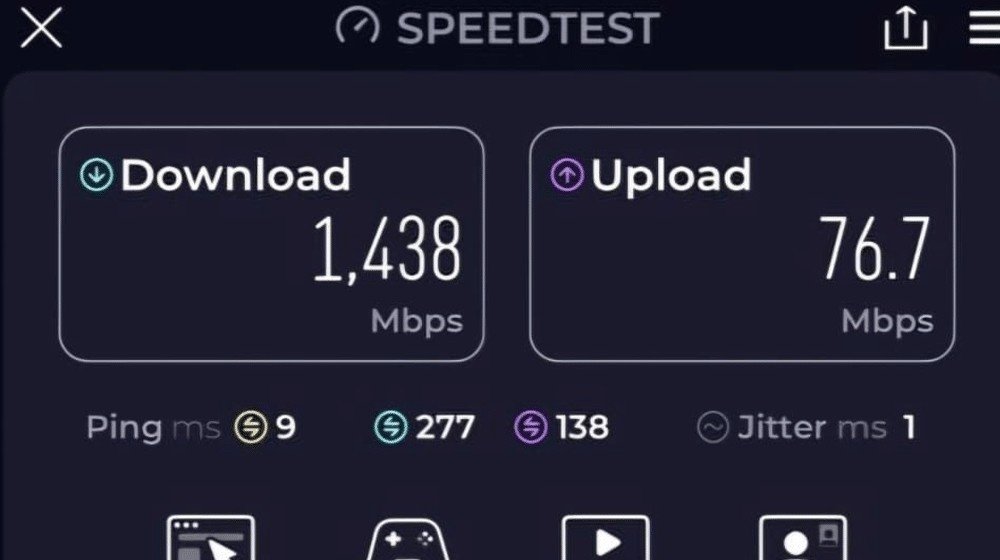Image resolution: width=1000 pixels, height=560 pixels.
Task: Open the web browsing experience icon
Action: click(211, 538)
